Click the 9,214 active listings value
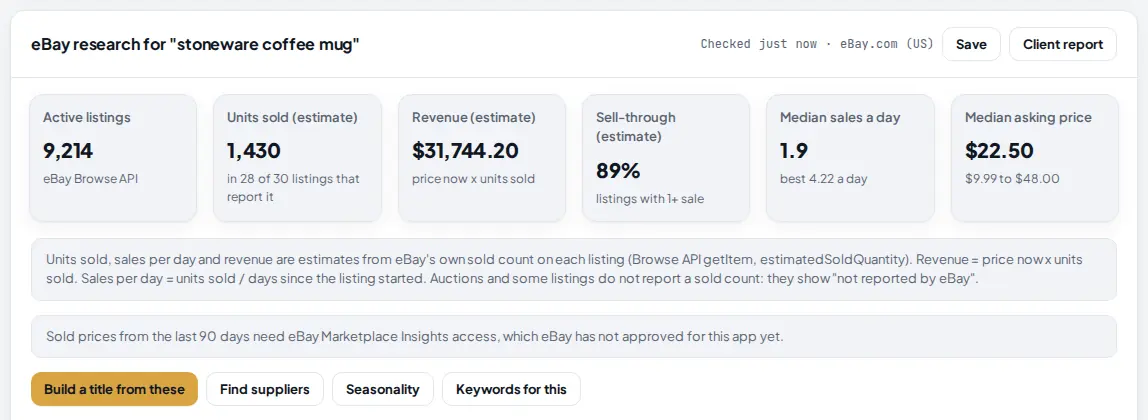This screenshot has height=420, width=1148. [x=68, y=151]
